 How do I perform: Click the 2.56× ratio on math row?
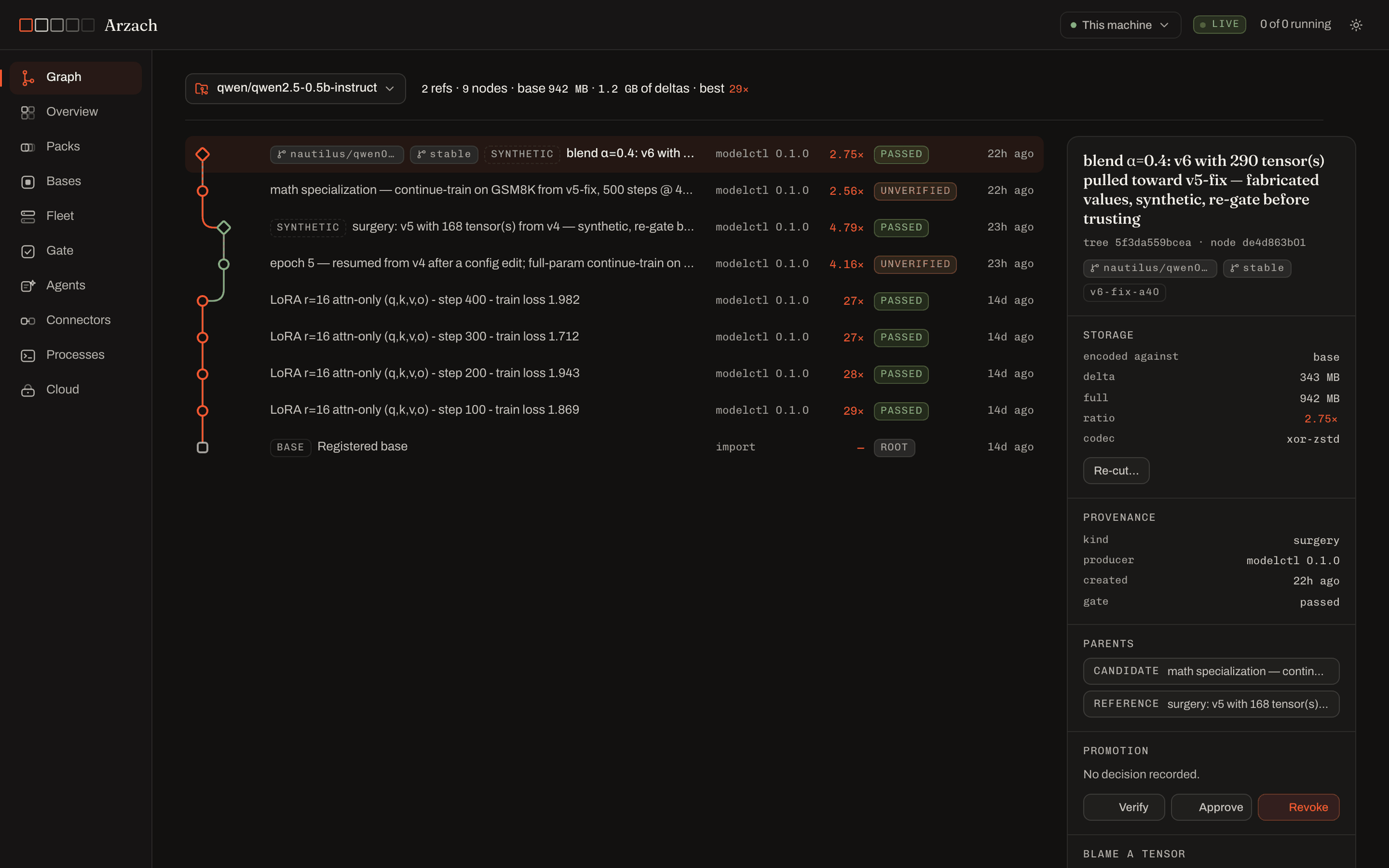[x=846, y=191]
